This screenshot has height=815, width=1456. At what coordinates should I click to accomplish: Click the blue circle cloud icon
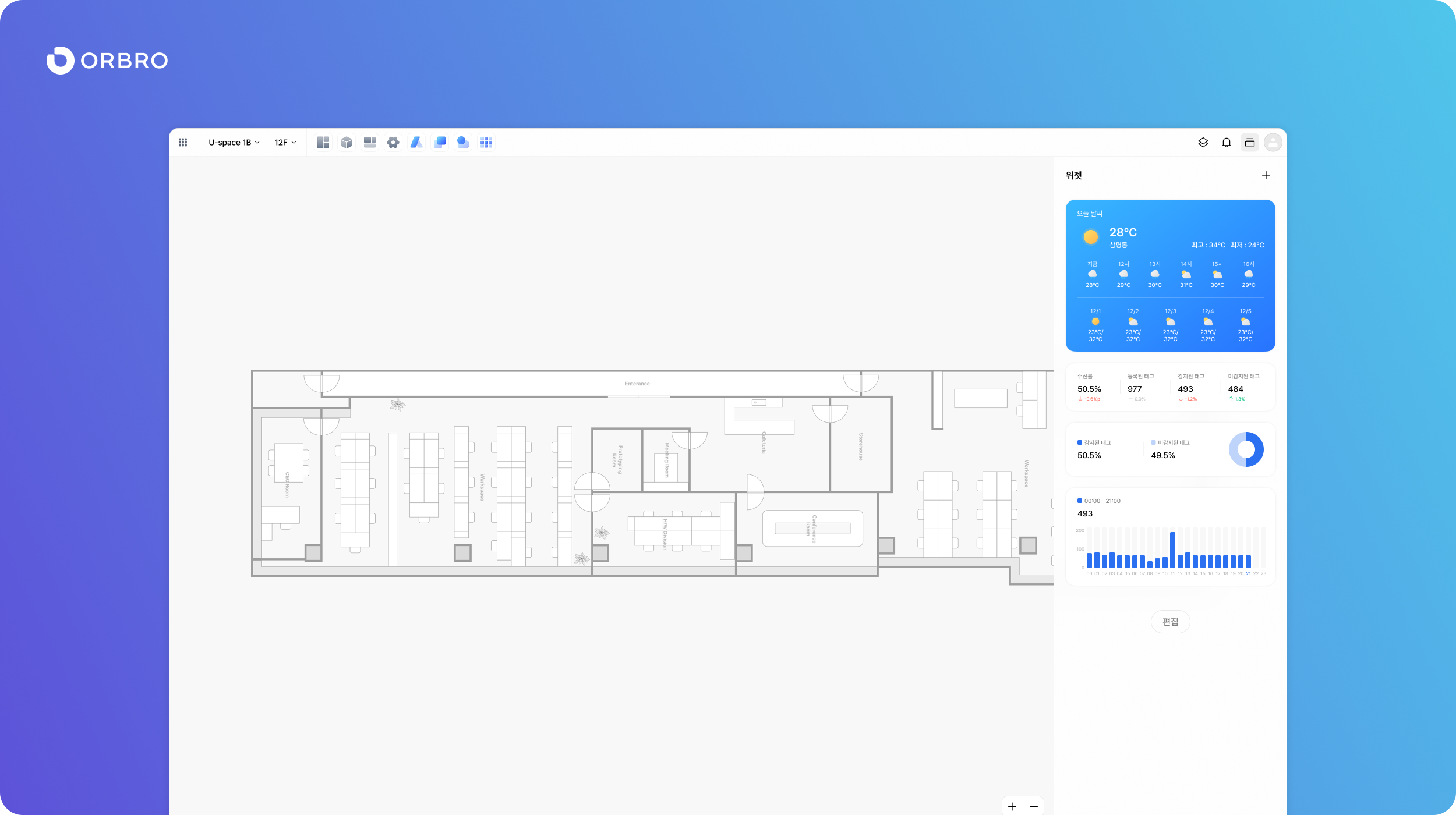pyautogui.click(x=463, y=143)
